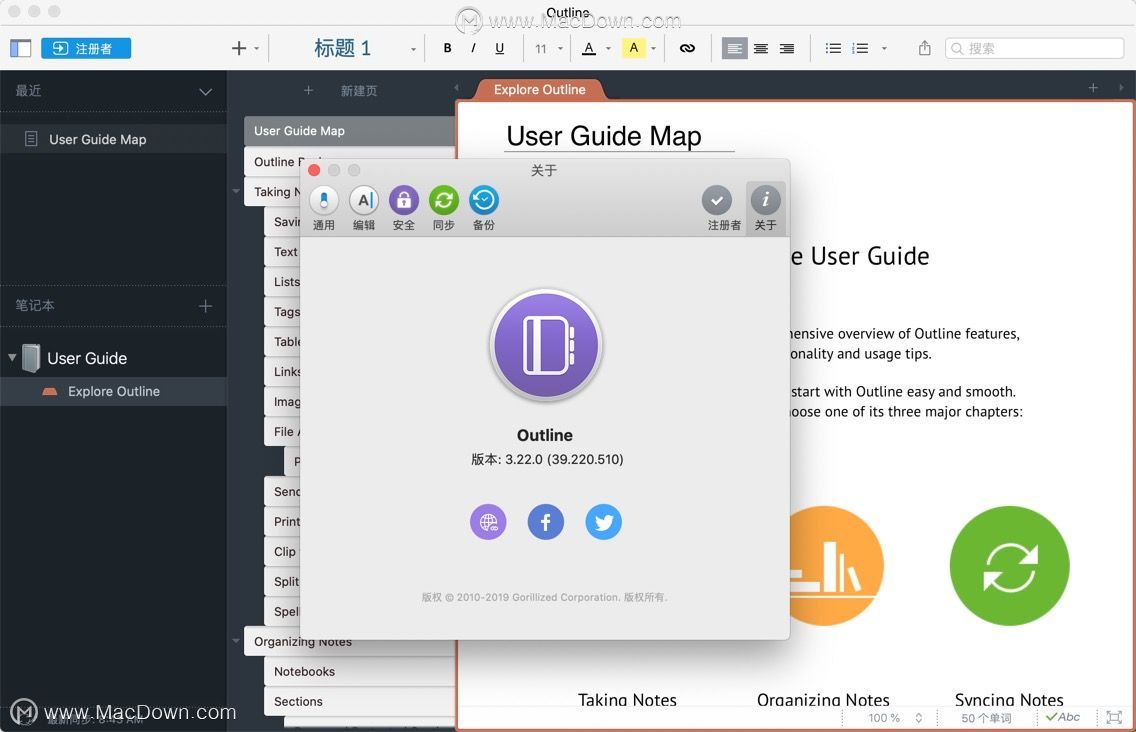Open the add-item dropdown arrow beside plus

(256, 49)
